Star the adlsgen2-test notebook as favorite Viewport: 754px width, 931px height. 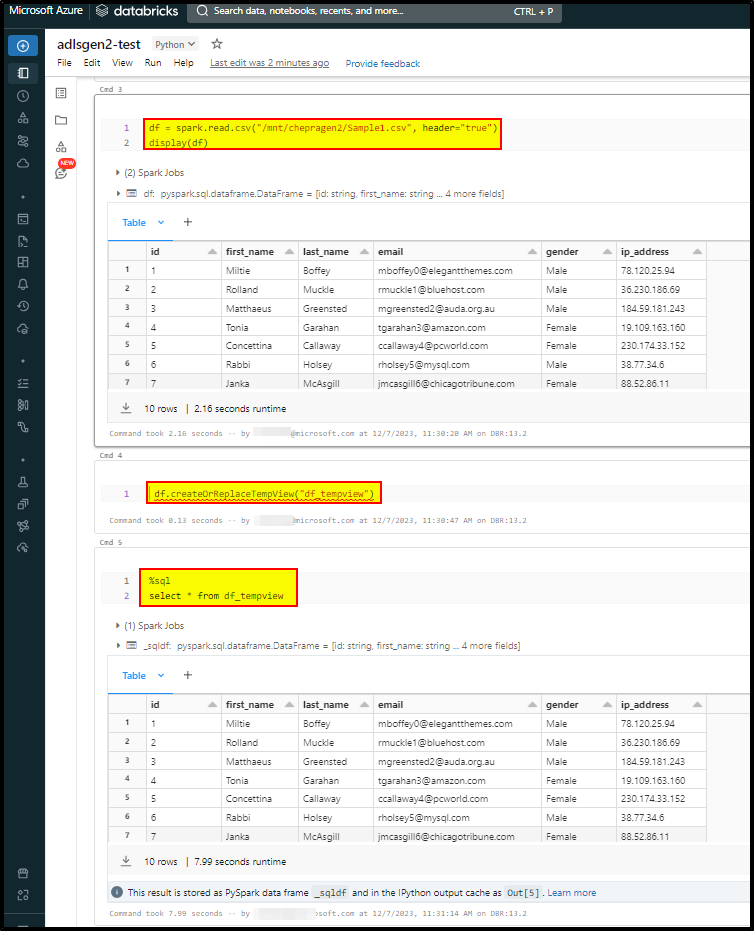217,44
